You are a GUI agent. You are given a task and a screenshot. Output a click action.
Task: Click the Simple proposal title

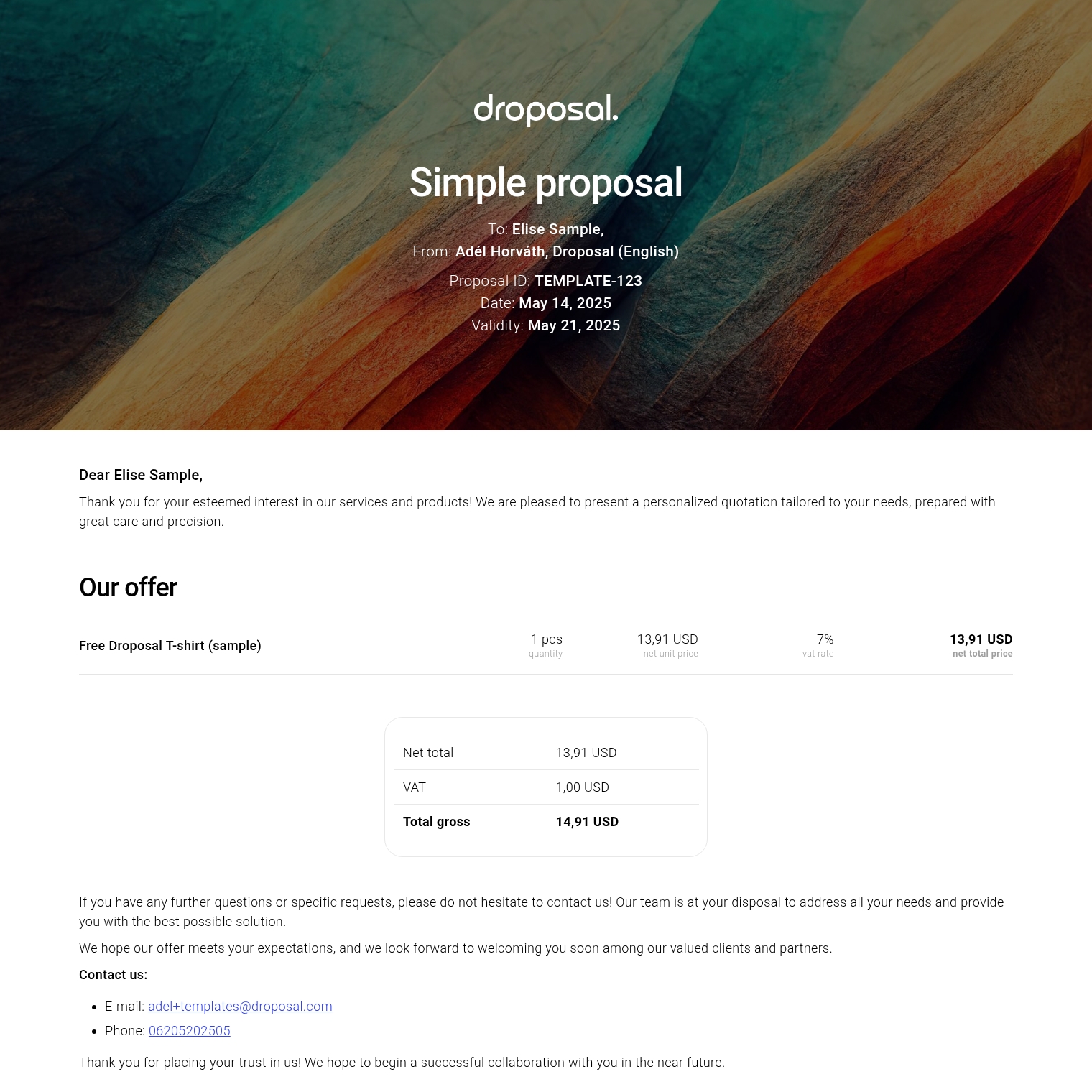tap(545, 182)
